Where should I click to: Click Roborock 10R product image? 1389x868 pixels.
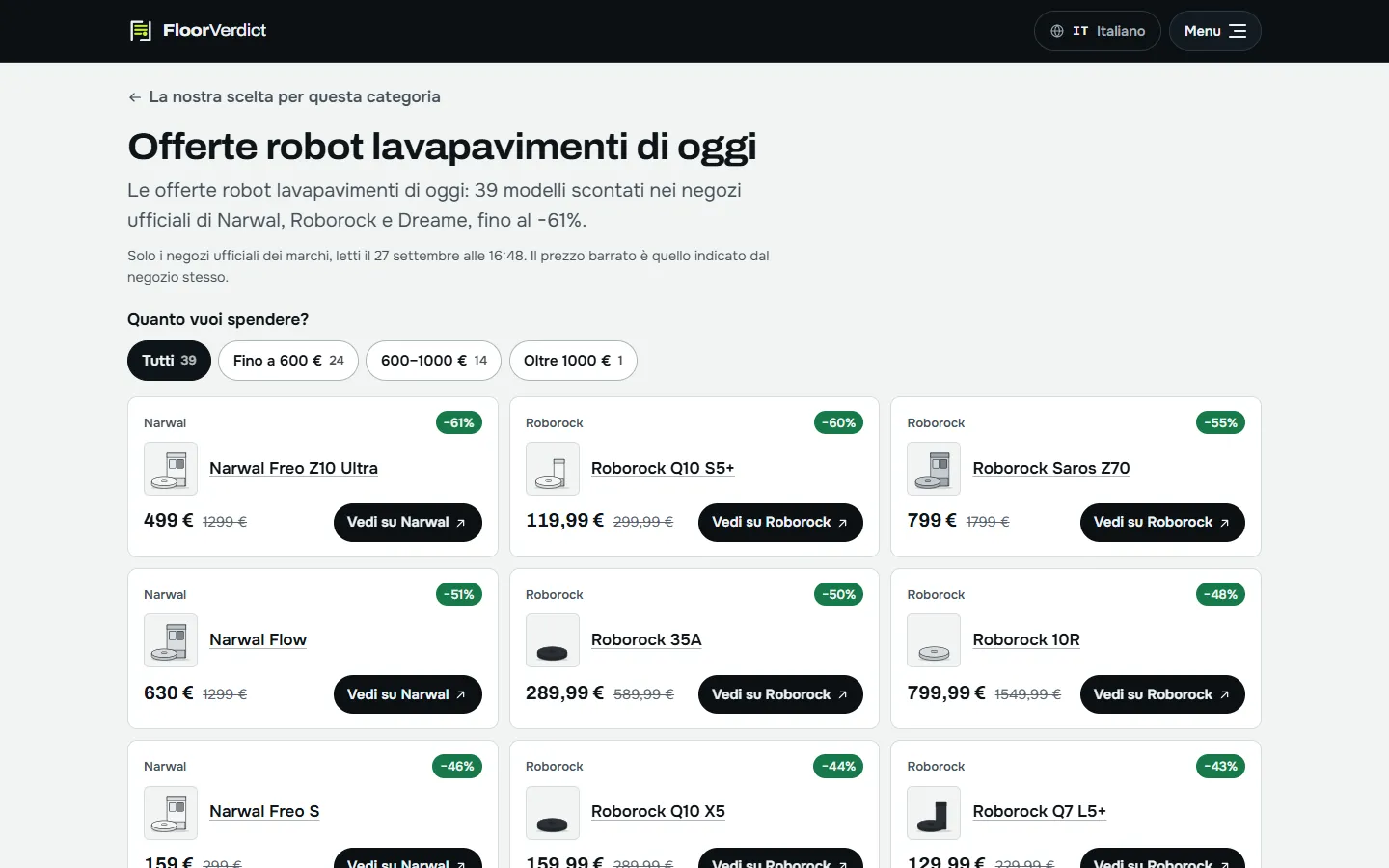pyautogui.click(x=934, y=640)
